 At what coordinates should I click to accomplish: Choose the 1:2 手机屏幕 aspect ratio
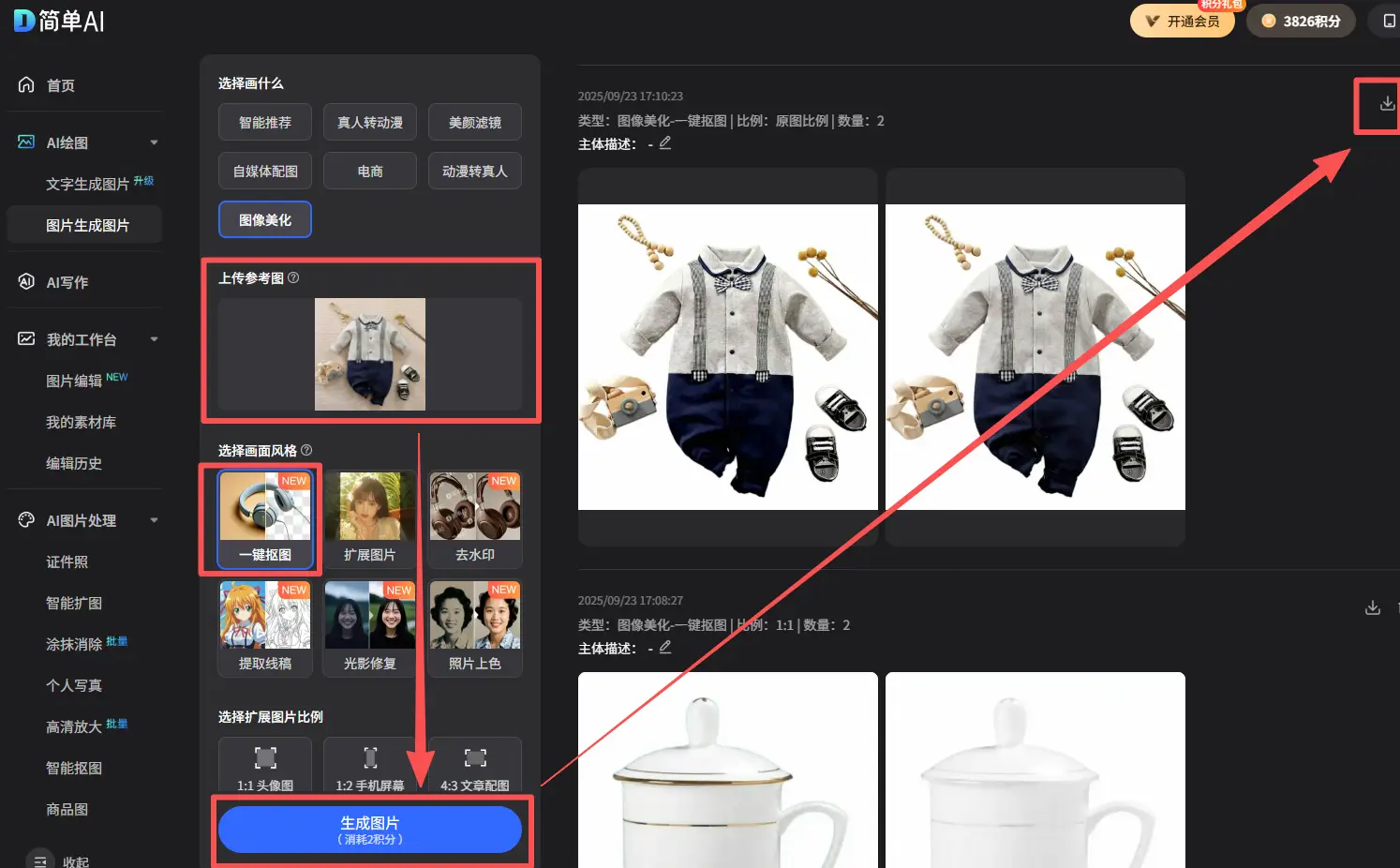pyautogui.click(x=370, y=767)
